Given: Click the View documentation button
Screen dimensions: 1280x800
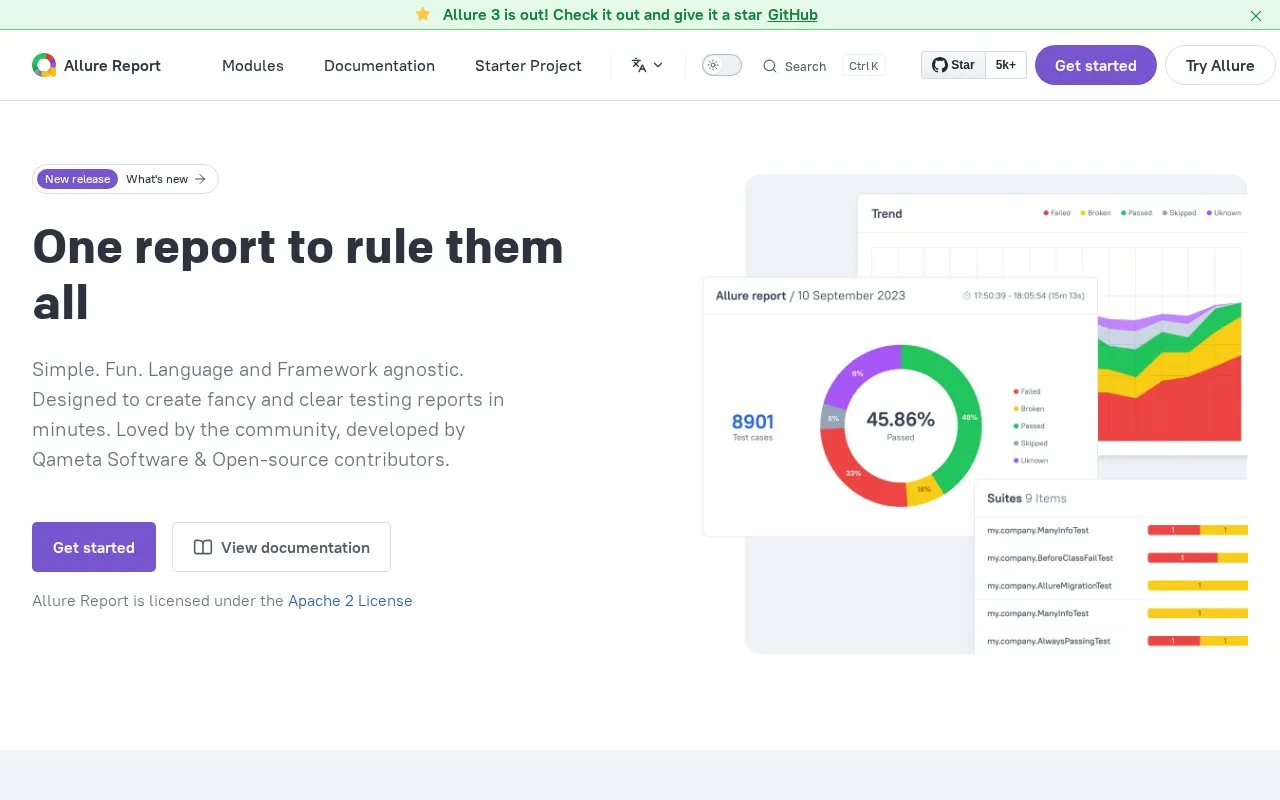Looking at the screenshot, I should [281, 547].
